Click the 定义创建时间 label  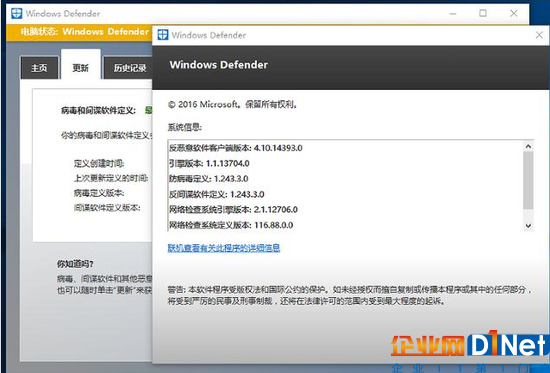[99, 164]
